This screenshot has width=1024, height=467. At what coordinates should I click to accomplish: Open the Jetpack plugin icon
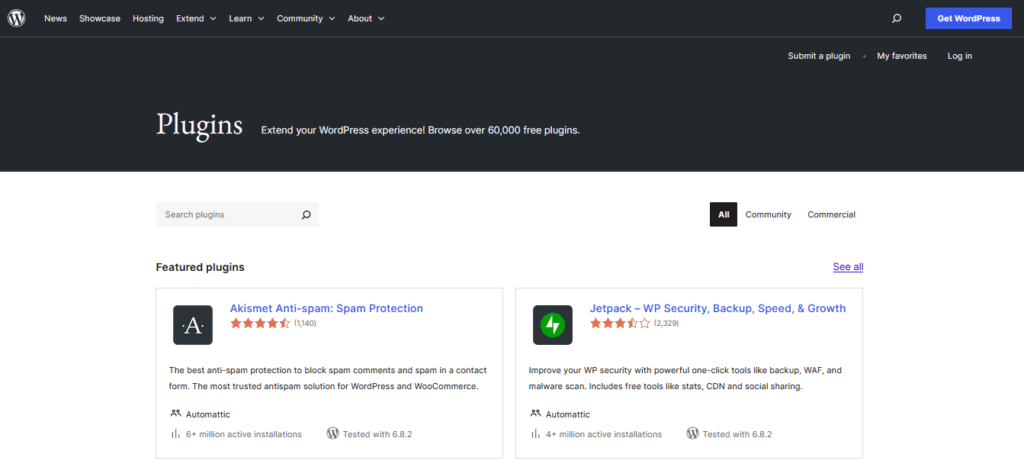(x=552, y=325)
